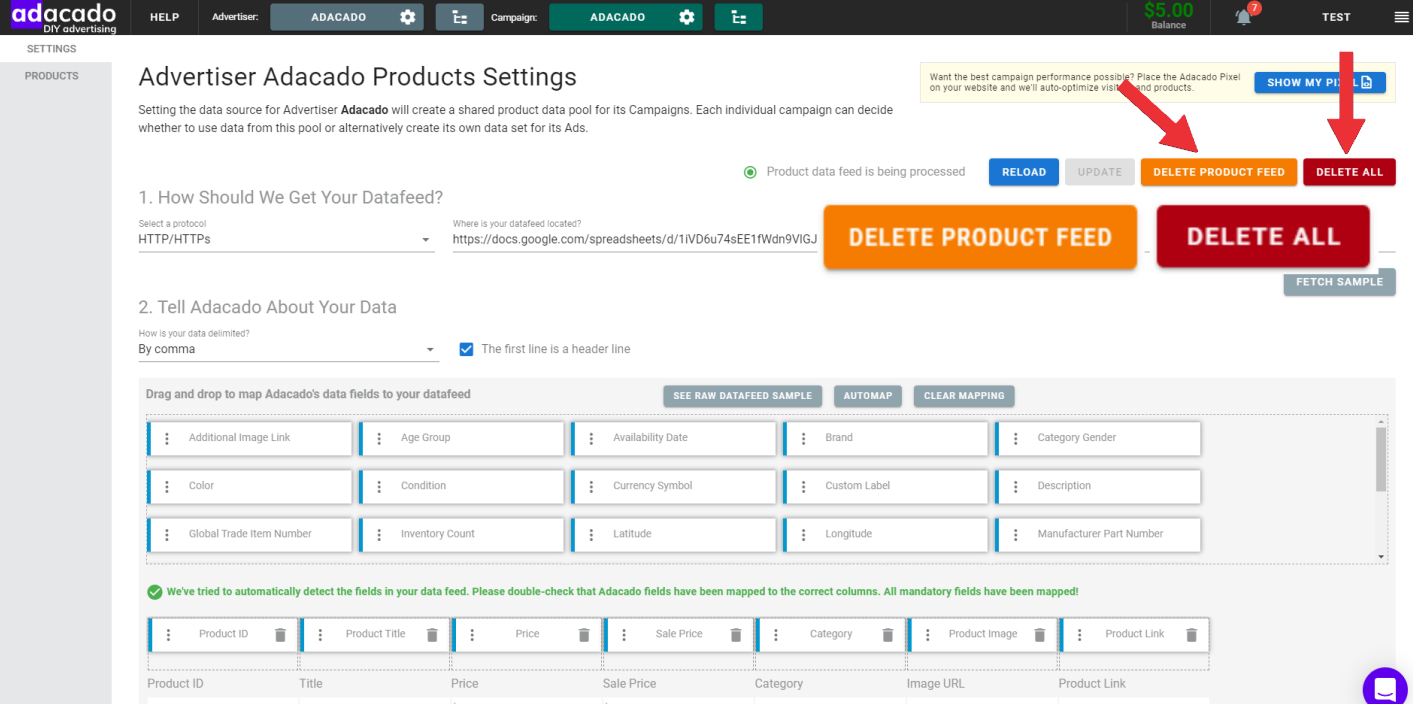
Task: Click the CLEAR MAPPING button
Action: [964, 396]
